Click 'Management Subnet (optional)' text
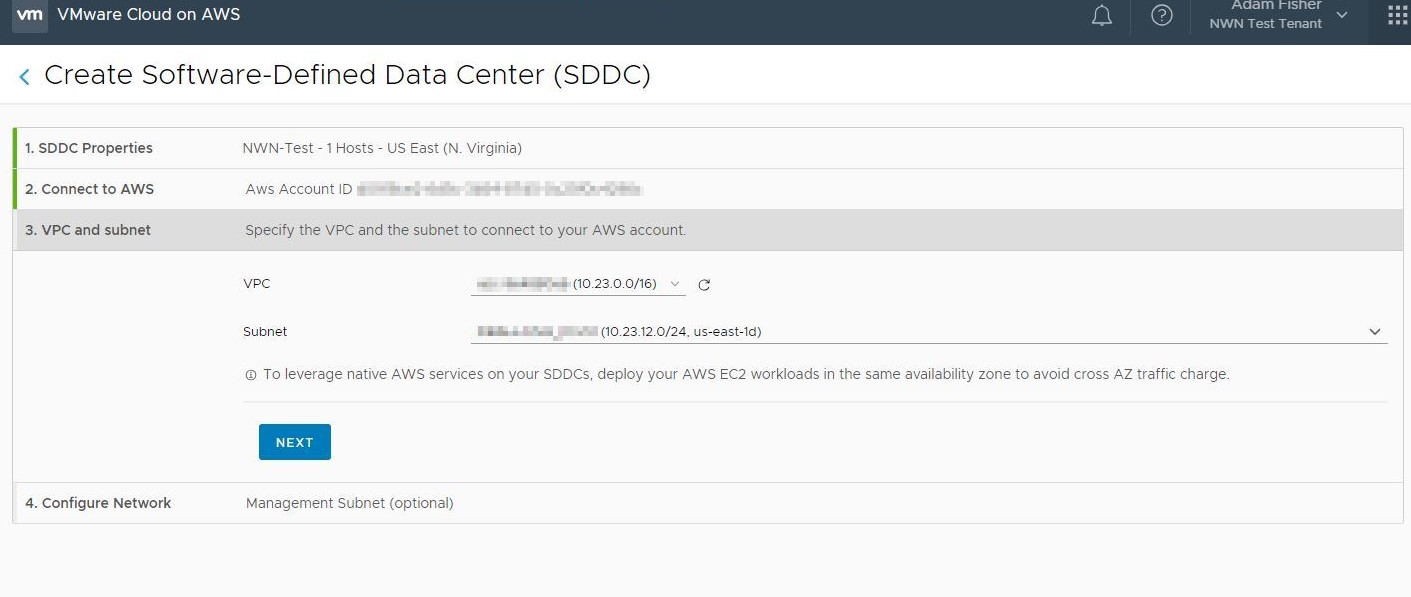 pyautogui.click(x=350, y=503)
